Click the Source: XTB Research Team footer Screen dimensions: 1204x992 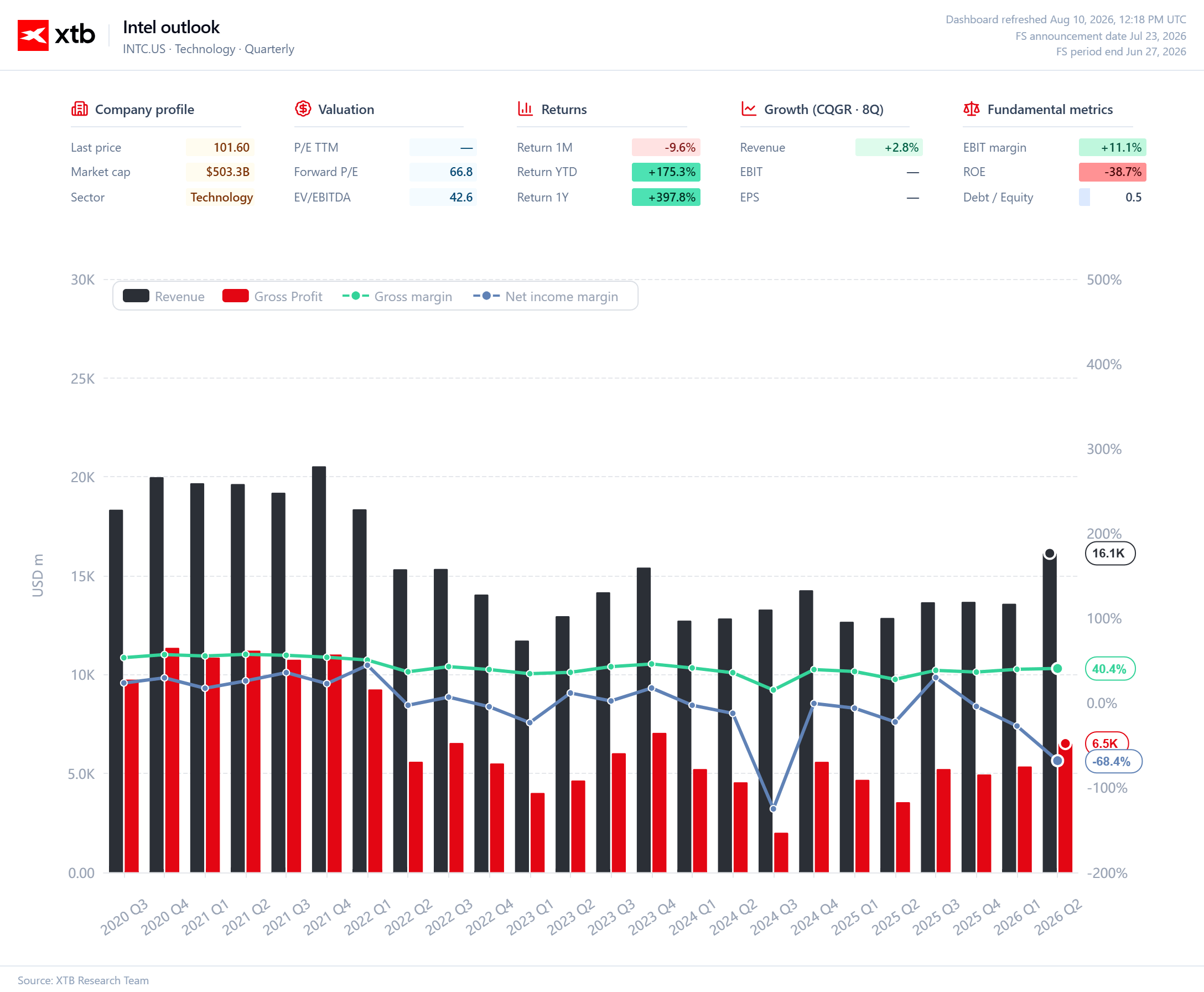click(x=83, y=980)
